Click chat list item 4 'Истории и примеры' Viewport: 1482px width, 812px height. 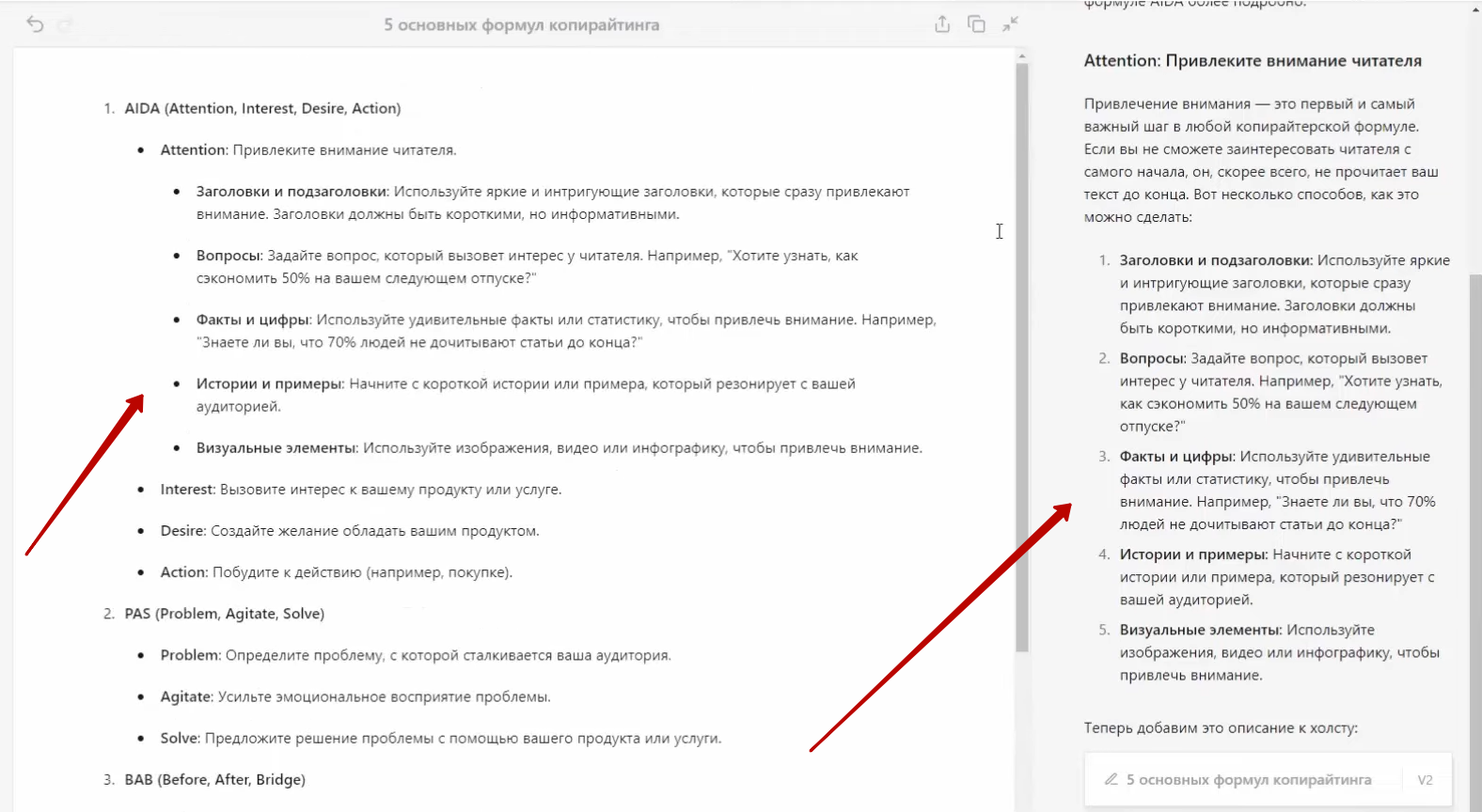pyautogui.click(x=1277, y=576)
